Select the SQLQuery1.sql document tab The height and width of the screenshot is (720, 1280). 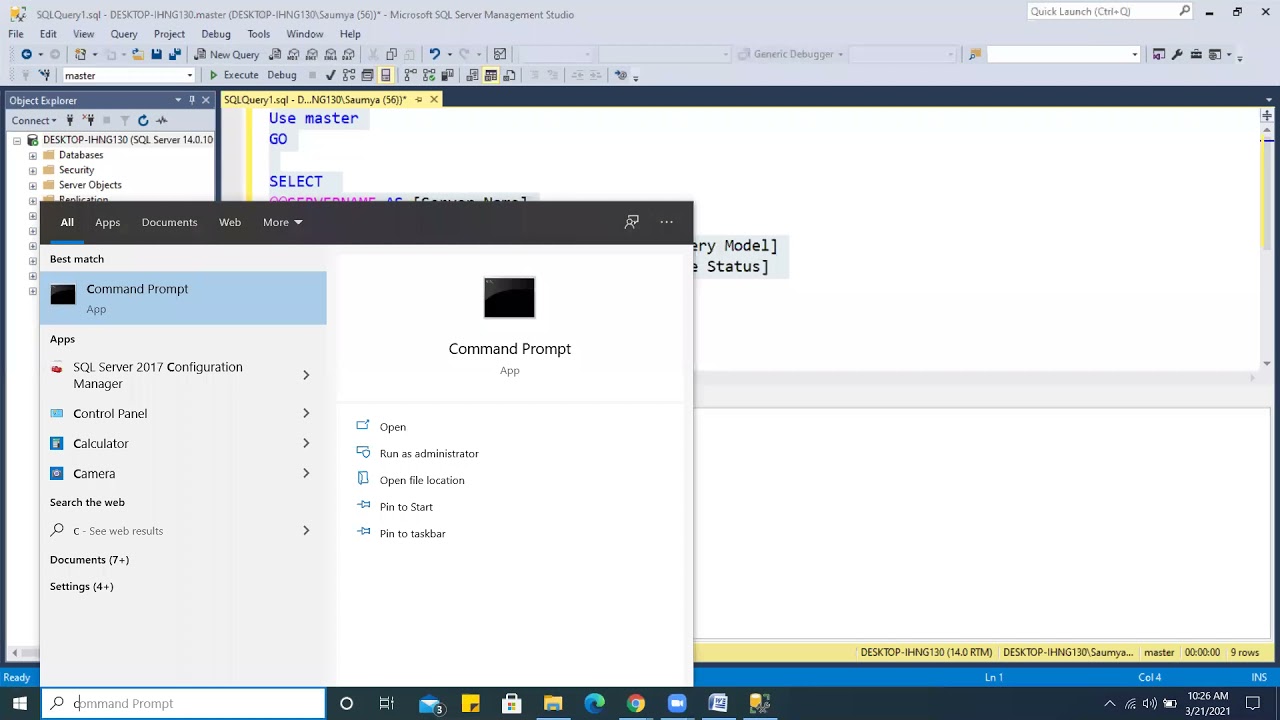(315, 100)
